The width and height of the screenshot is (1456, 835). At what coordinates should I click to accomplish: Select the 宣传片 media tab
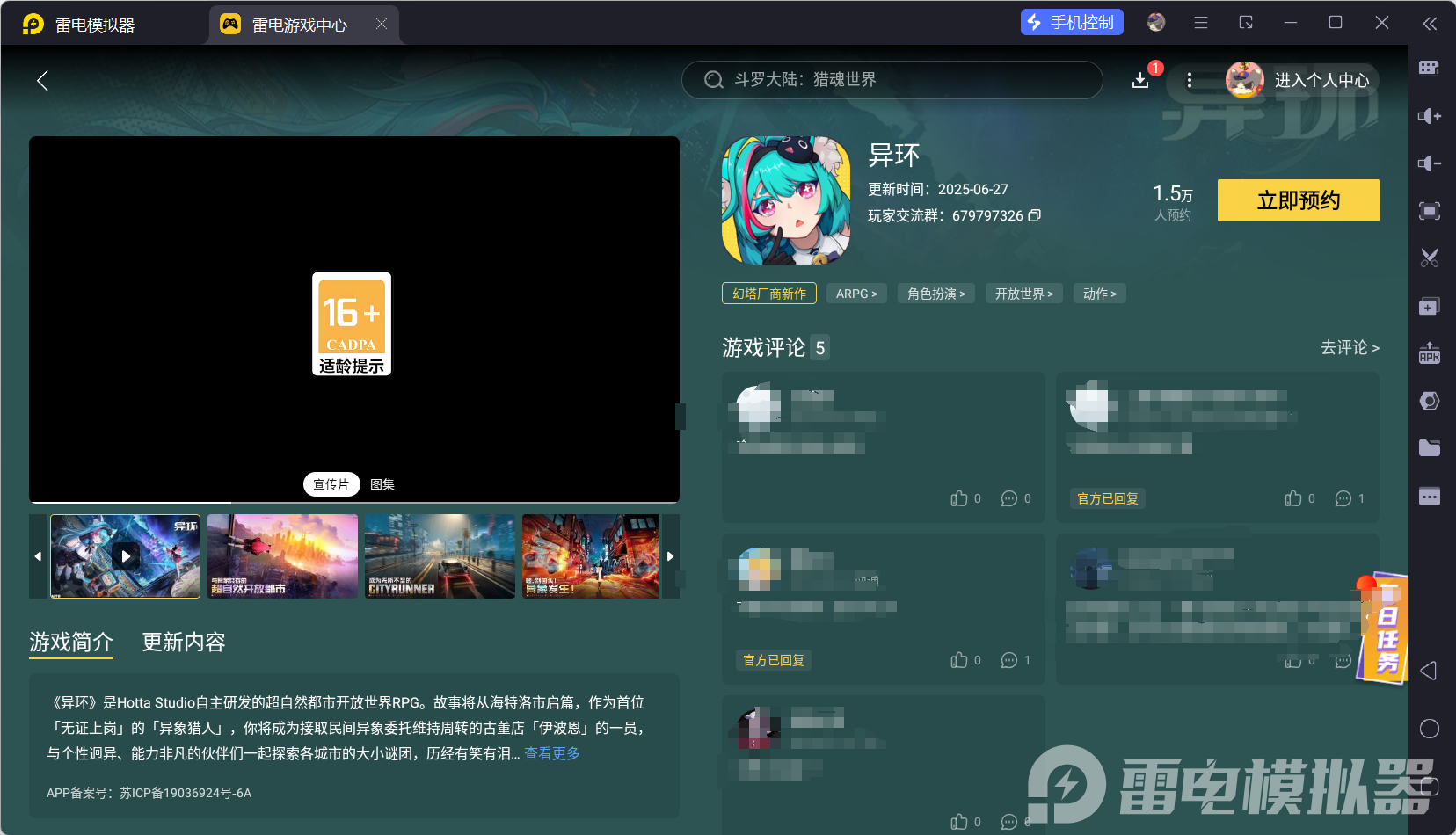(331, 484)
